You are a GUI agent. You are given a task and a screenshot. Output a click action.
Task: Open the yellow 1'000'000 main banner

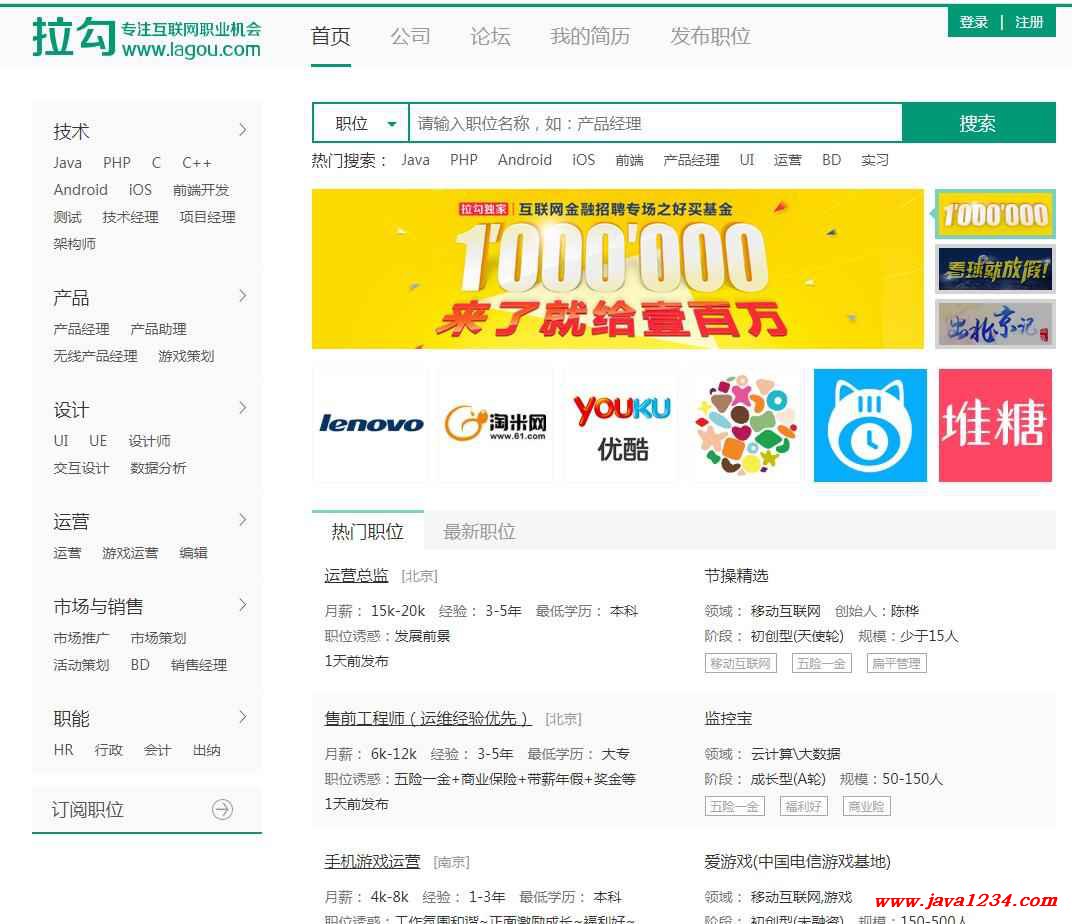pyautogui.click(x=617, y=269)
